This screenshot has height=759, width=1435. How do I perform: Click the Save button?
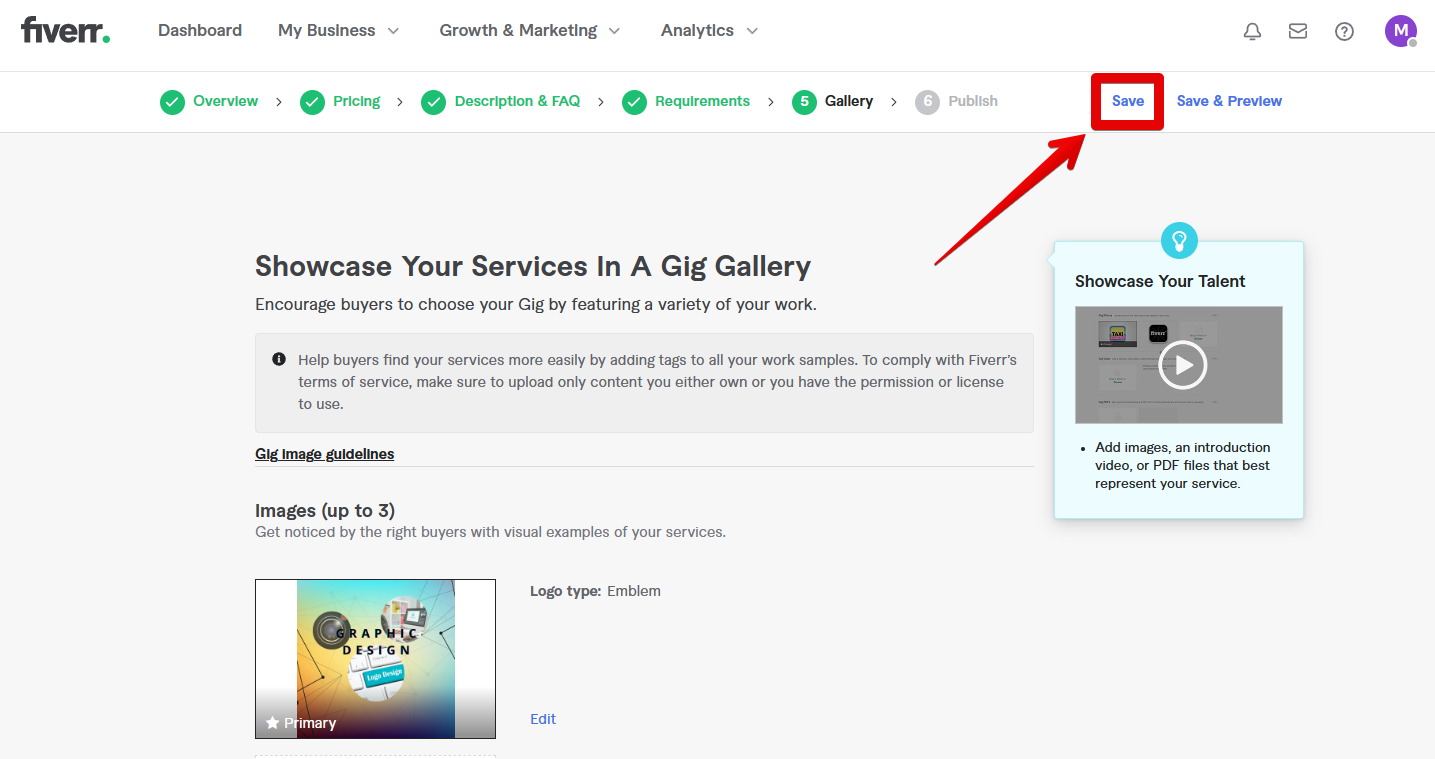click(1127, 101)
